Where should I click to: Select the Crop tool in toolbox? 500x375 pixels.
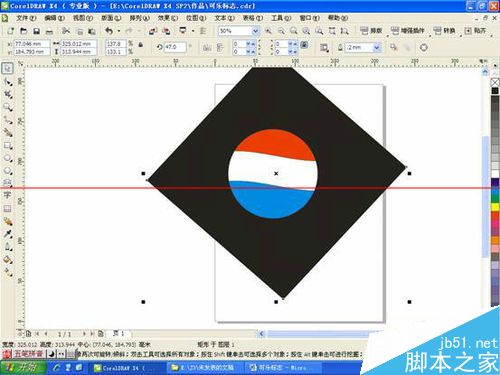[x=7, y=95]
